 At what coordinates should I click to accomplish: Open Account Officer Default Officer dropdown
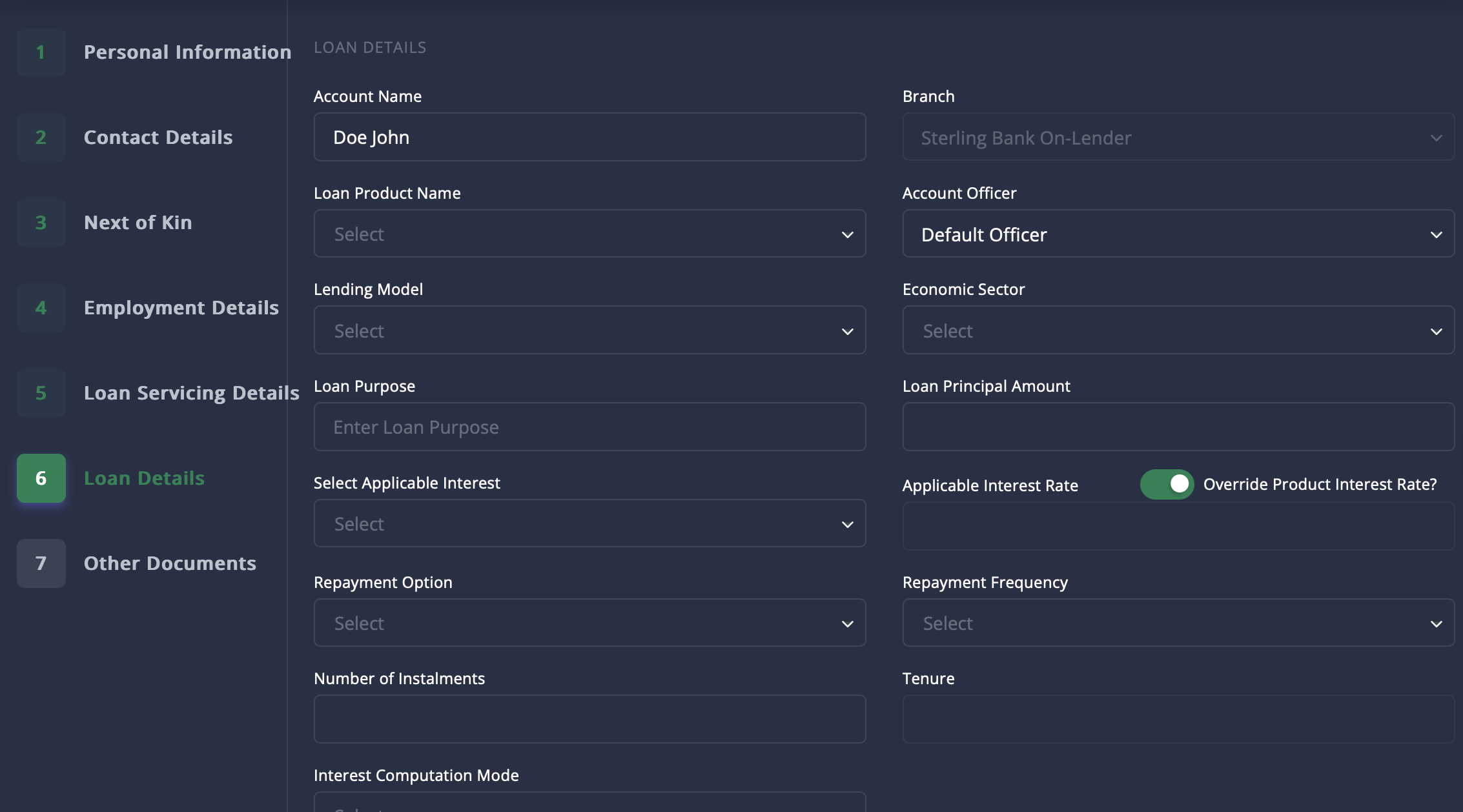(x=1178, y=234)
